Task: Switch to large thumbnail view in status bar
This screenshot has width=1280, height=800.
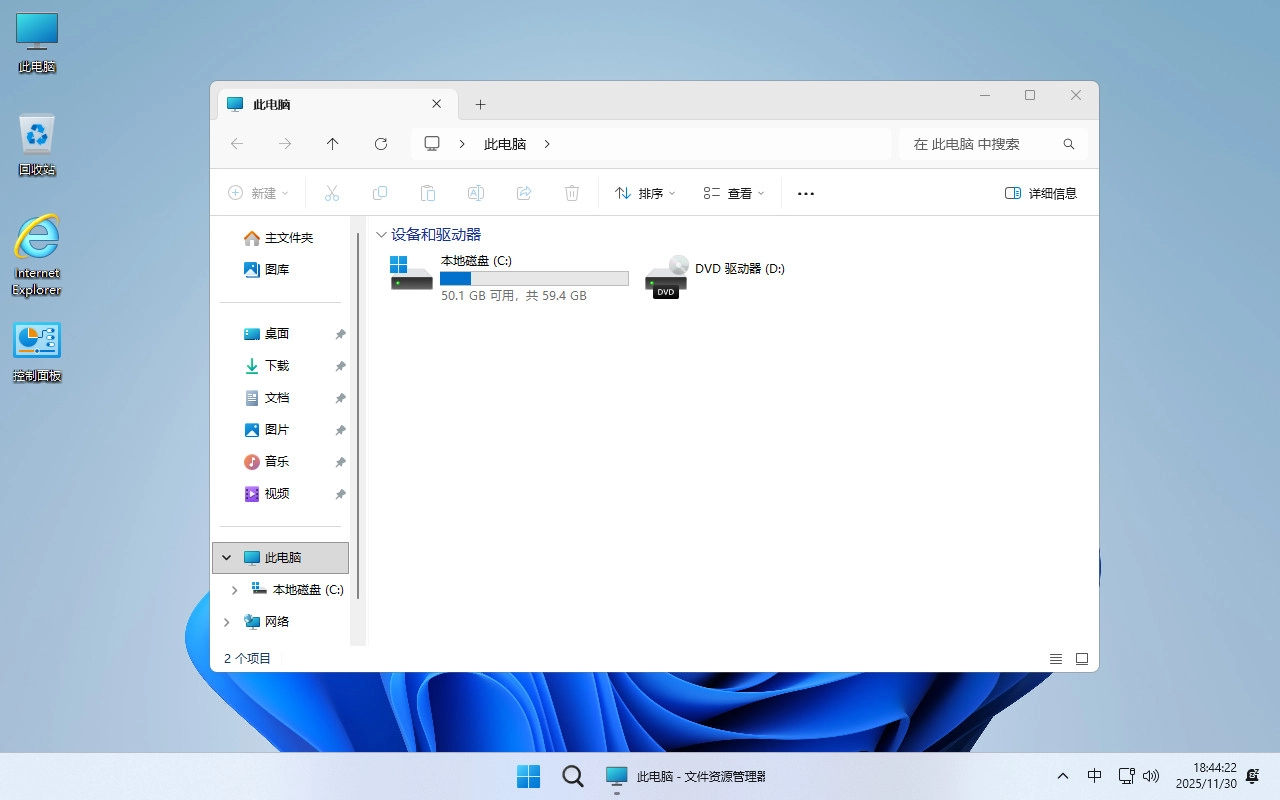Action: pos(1081,658)
